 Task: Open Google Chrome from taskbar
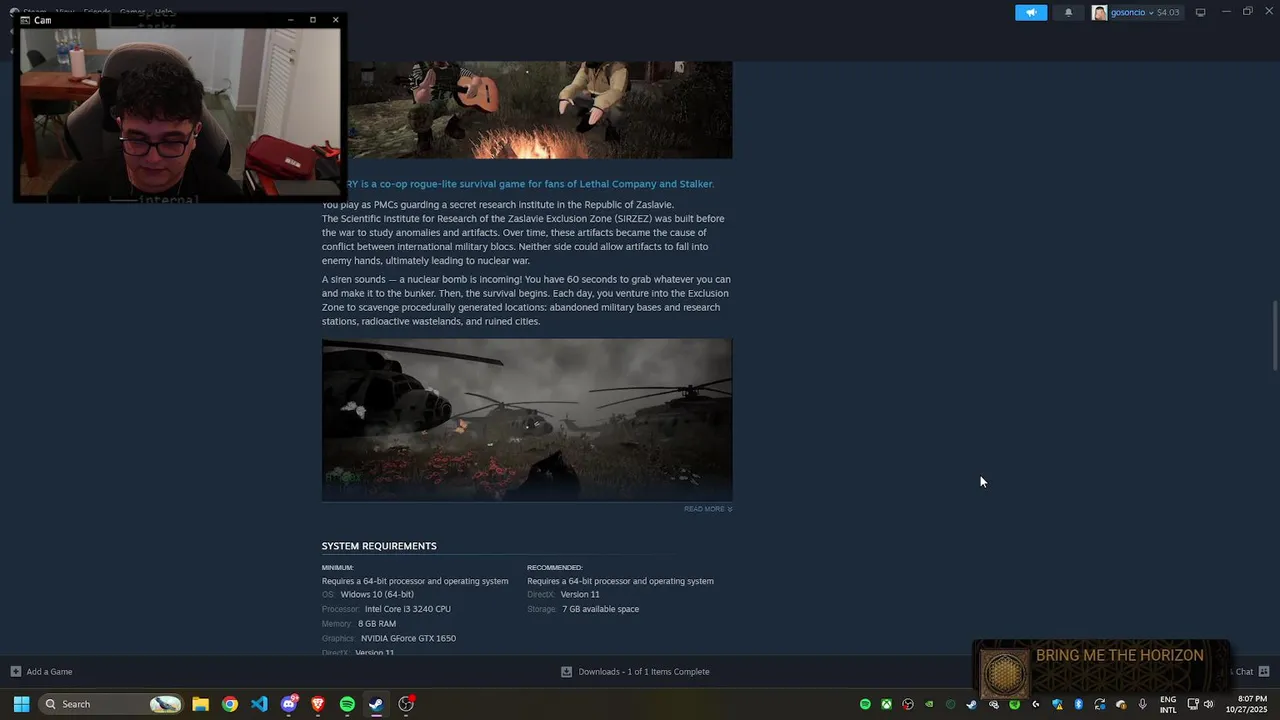(230, 704)
